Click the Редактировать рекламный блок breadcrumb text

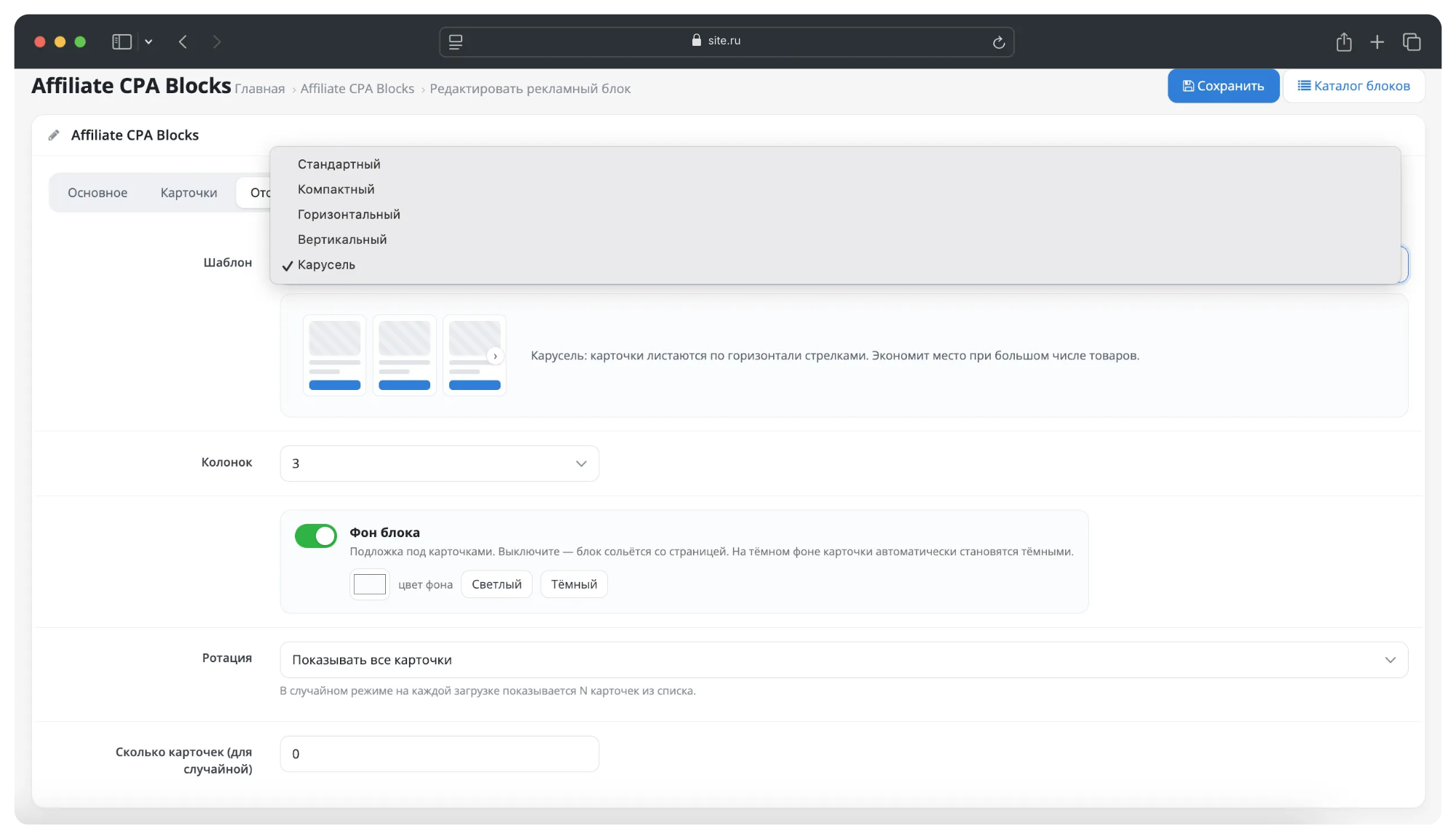530,89
